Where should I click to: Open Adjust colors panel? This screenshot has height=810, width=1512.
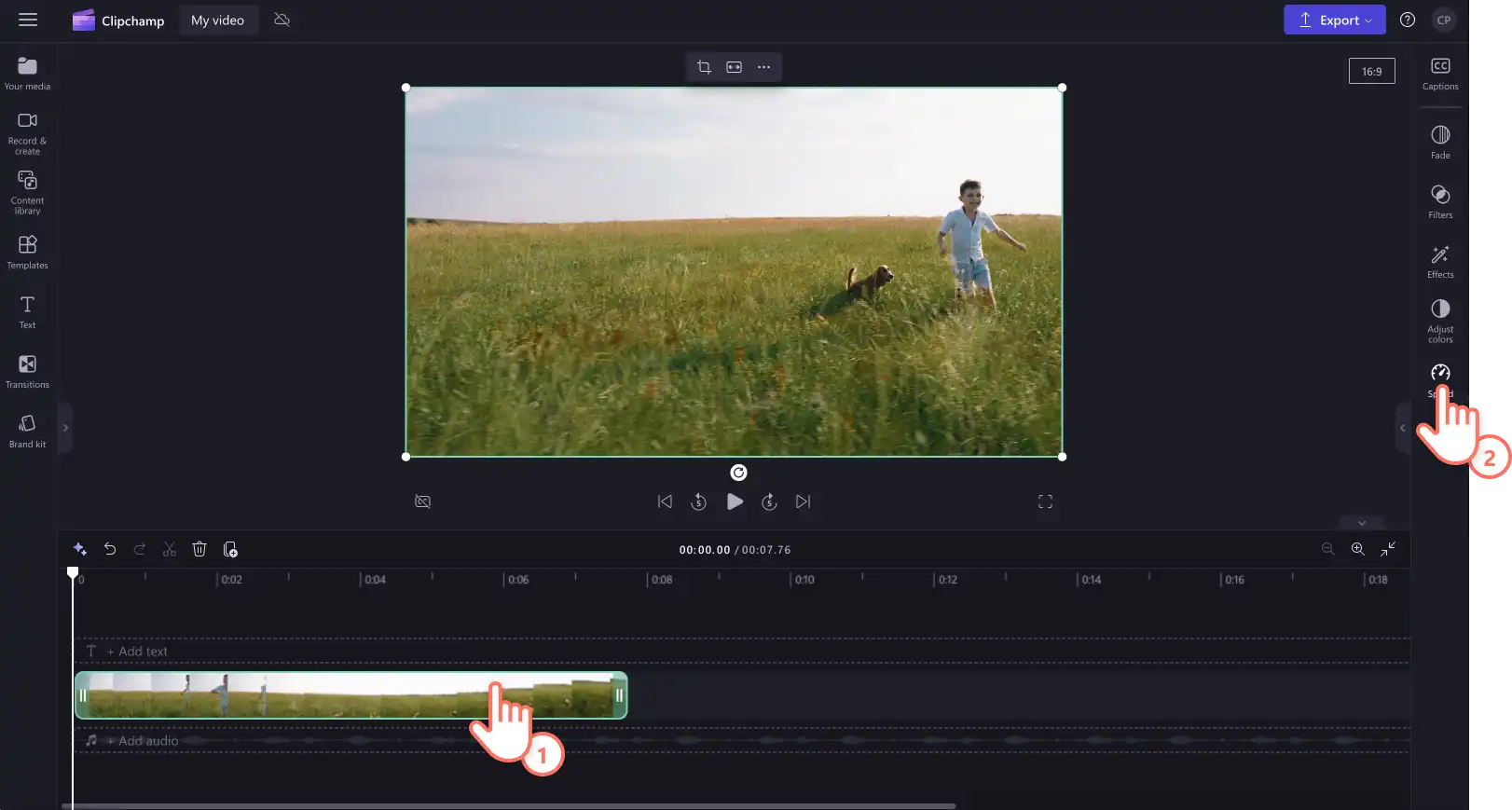tap(1439, 321)
